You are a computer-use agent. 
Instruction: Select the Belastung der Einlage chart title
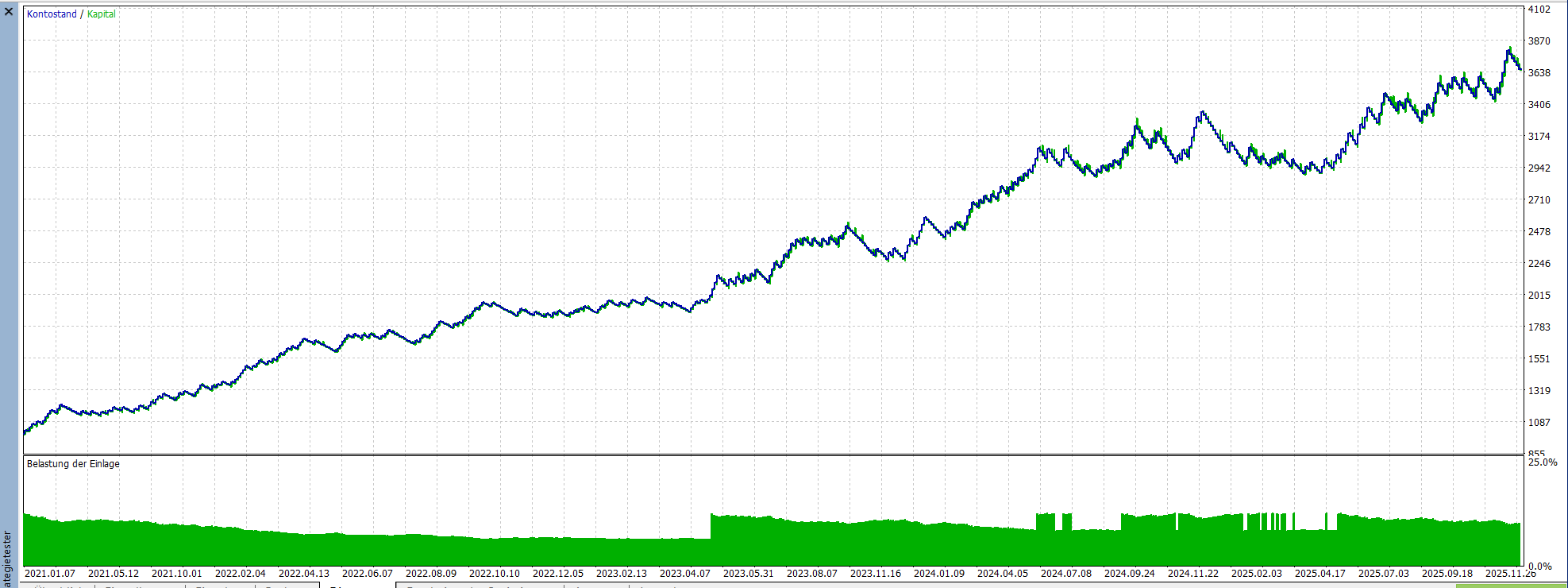pyautogui.click(x=73, y=464)
